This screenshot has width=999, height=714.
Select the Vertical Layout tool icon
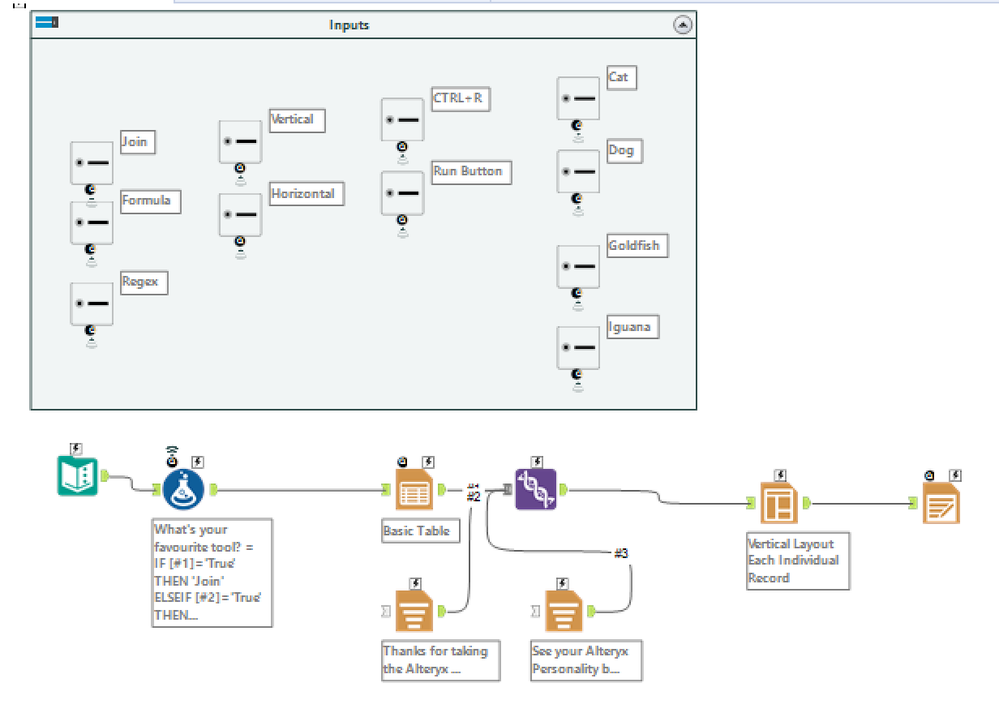pos(779,503)
